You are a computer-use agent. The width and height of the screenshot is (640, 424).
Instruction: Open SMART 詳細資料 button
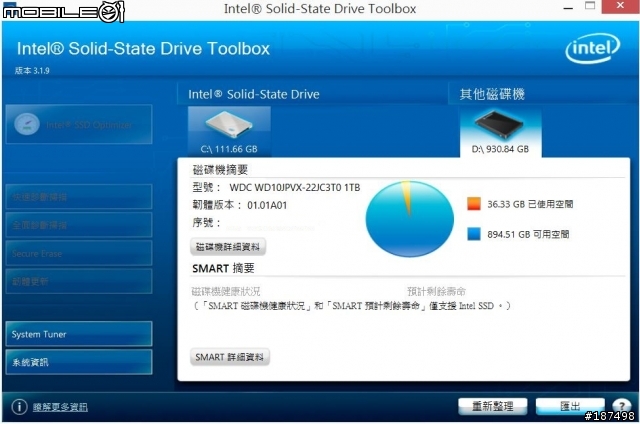(x=229, y=357)
